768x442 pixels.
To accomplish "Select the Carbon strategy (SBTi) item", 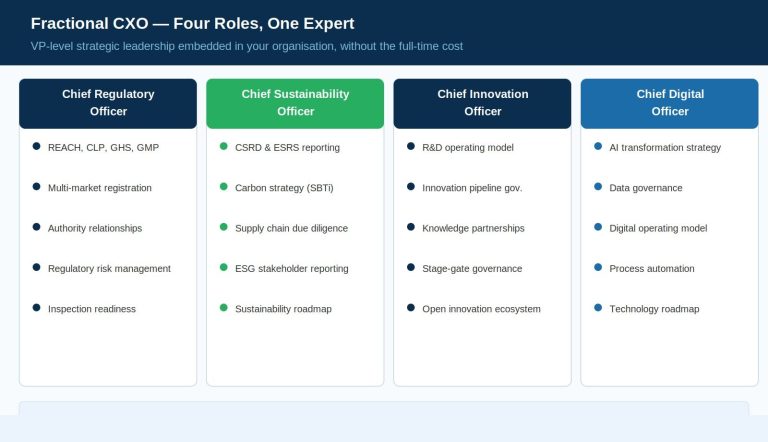I will 284,188.
